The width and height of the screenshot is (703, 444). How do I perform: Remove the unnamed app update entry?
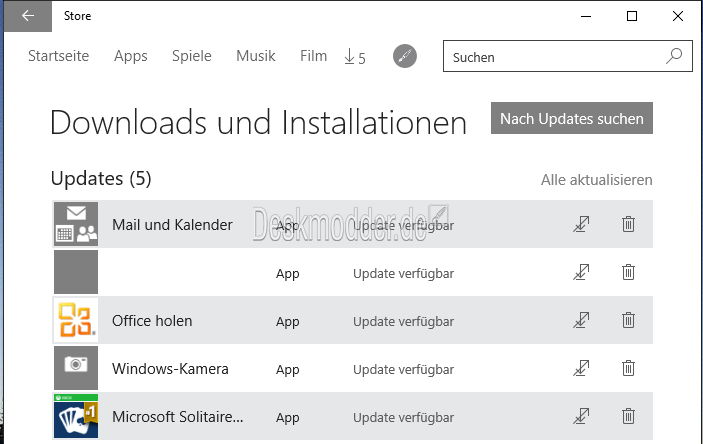(628, 272)
